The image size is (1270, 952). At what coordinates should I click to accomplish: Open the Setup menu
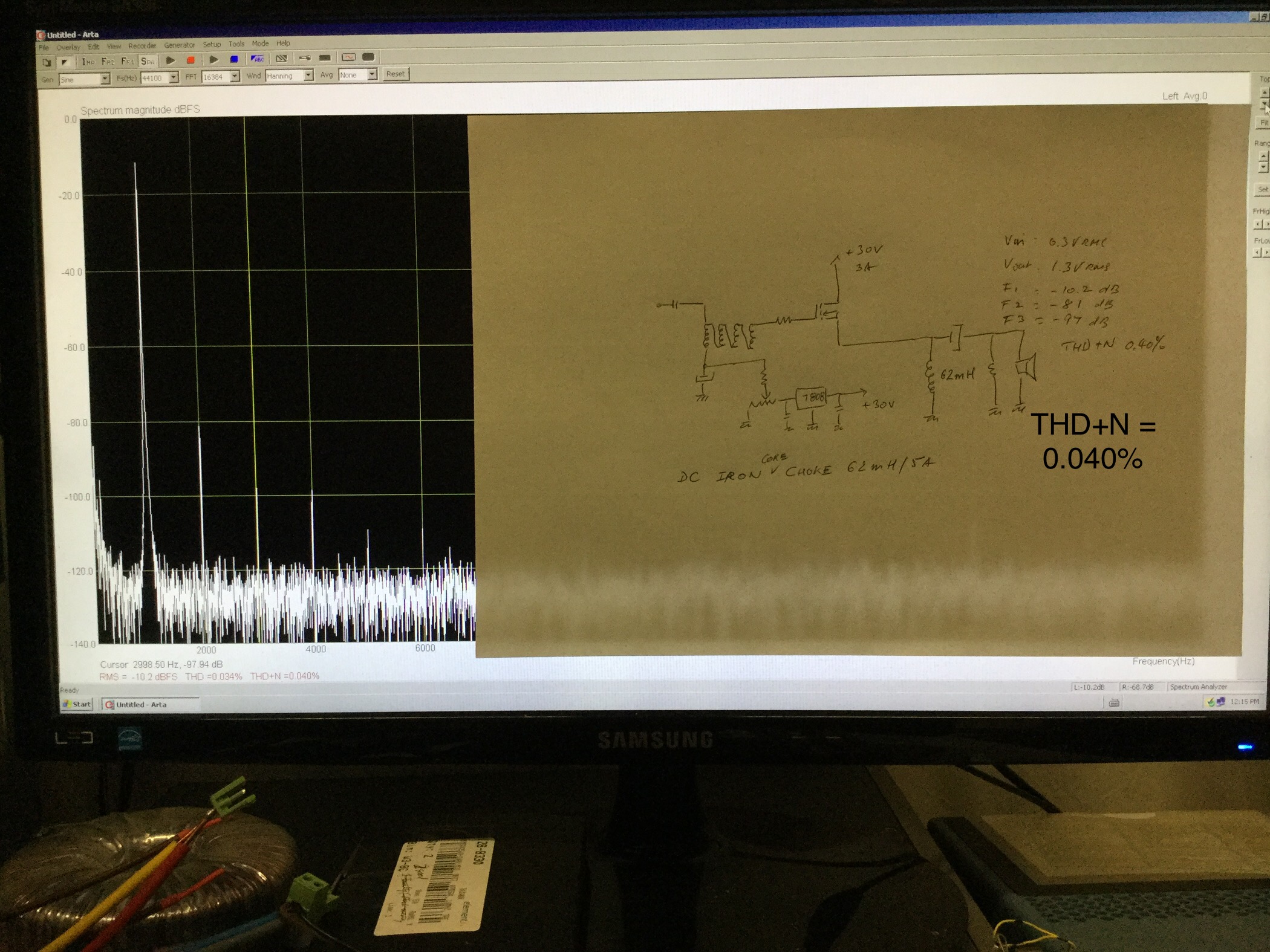point(212,44)
